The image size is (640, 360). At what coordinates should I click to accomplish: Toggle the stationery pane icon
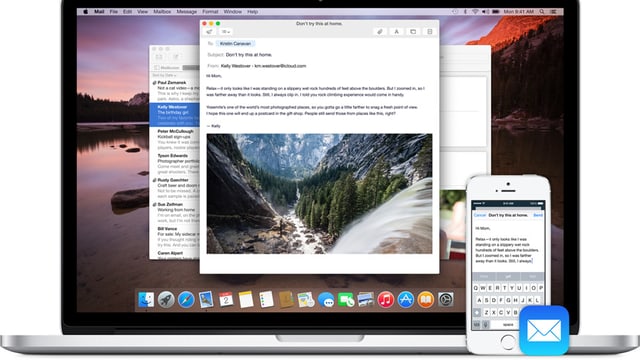click(x=430, y=31)
